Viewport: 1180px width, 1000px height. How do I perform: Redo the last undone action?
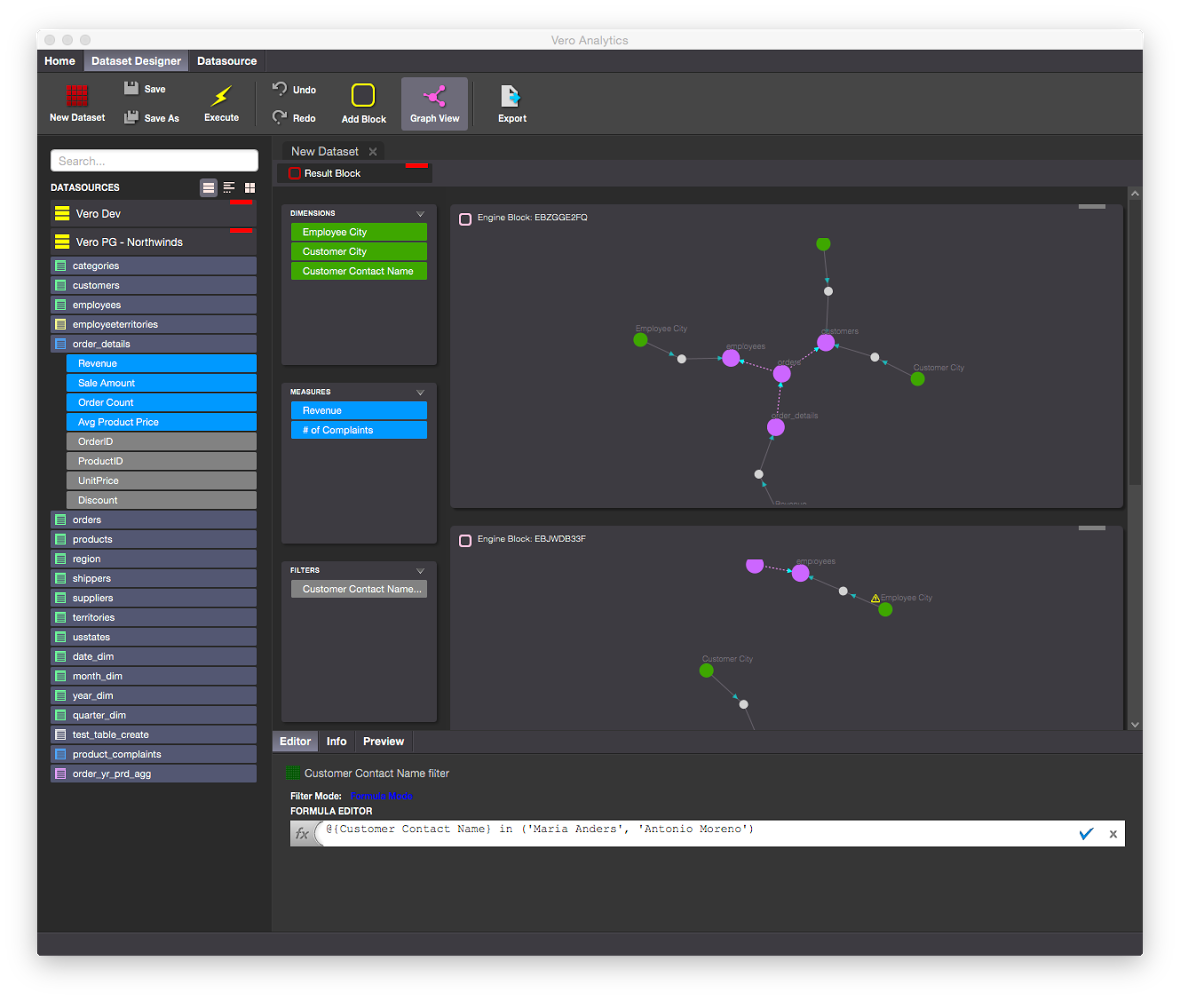click(294, 117)
